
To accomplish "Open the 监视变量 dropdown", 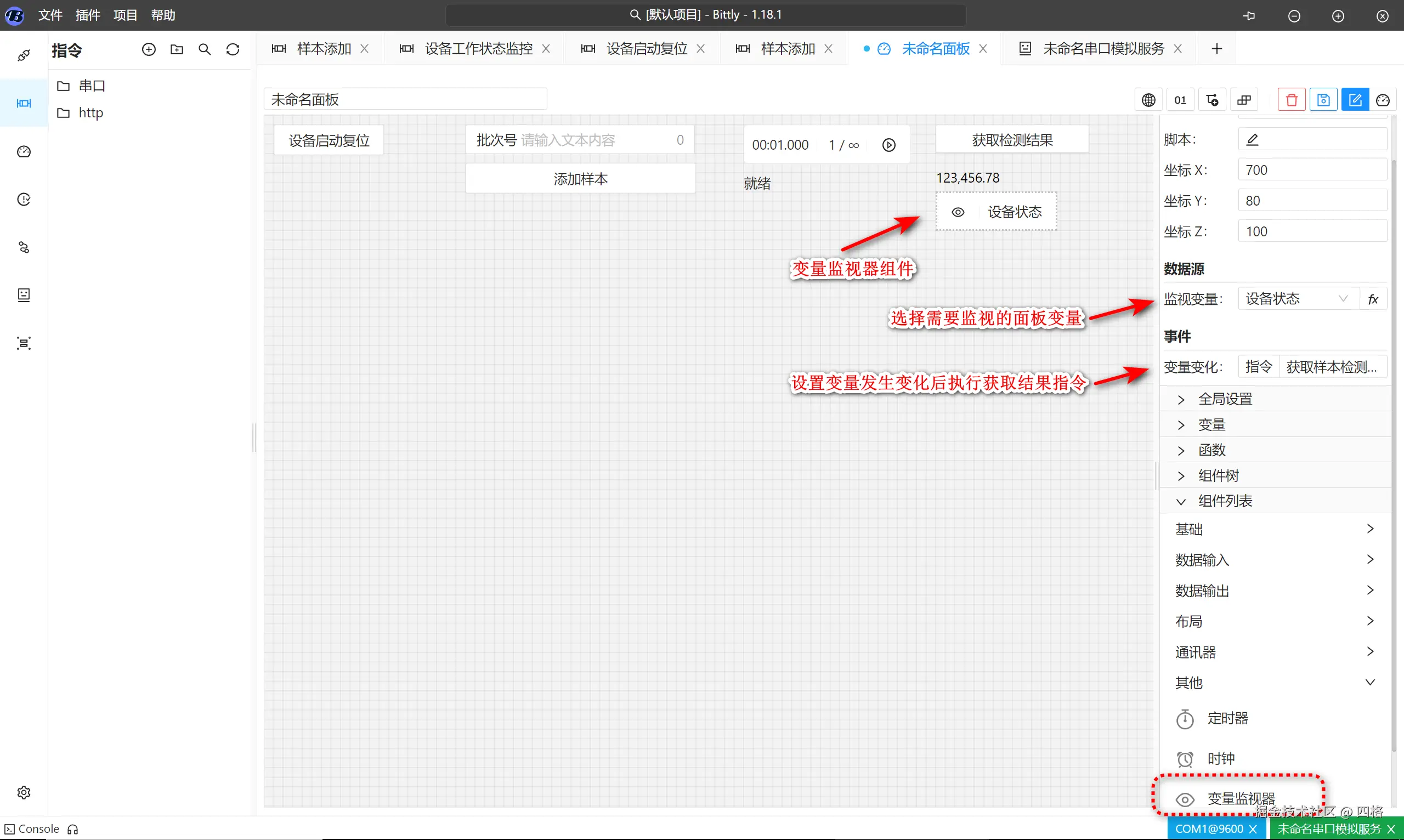I will click(1298, 299).
